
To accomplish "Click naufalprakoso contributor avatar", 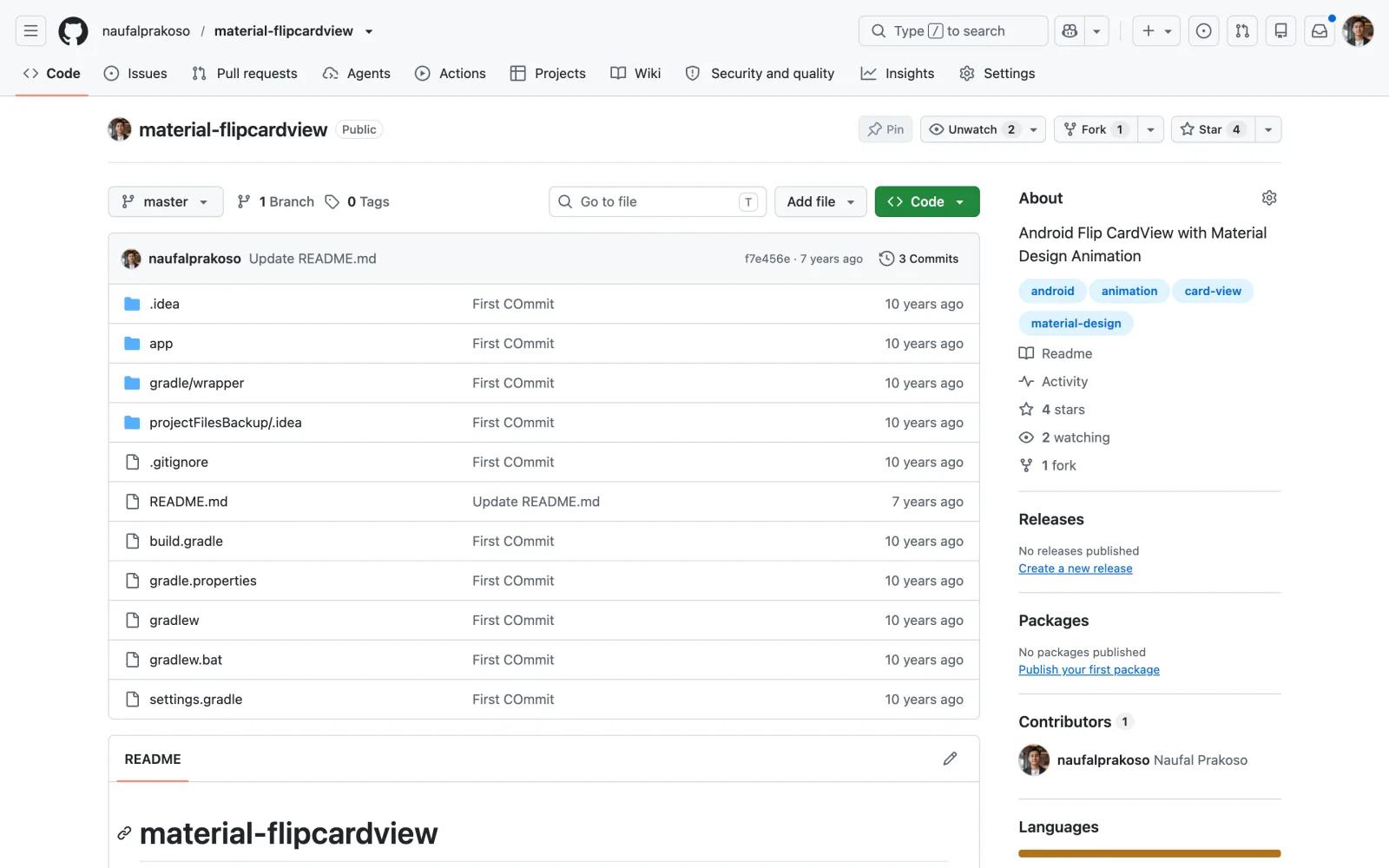I will pyautogui.click(x=1034, y=759).
